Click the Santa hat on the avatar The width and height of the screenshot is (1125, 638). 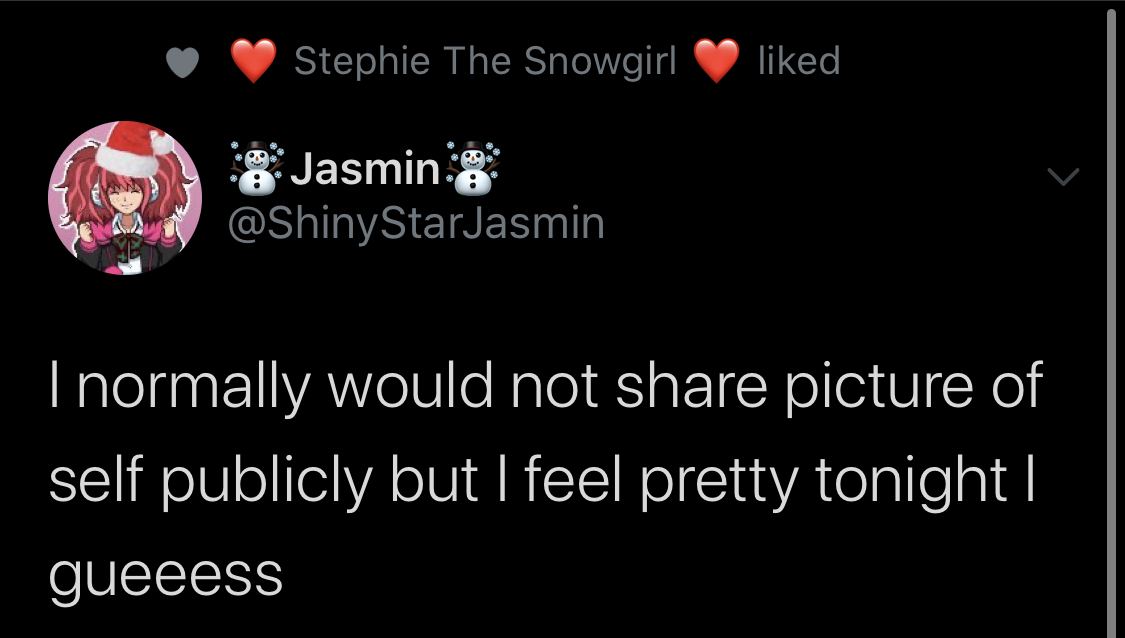coord(135,146)
